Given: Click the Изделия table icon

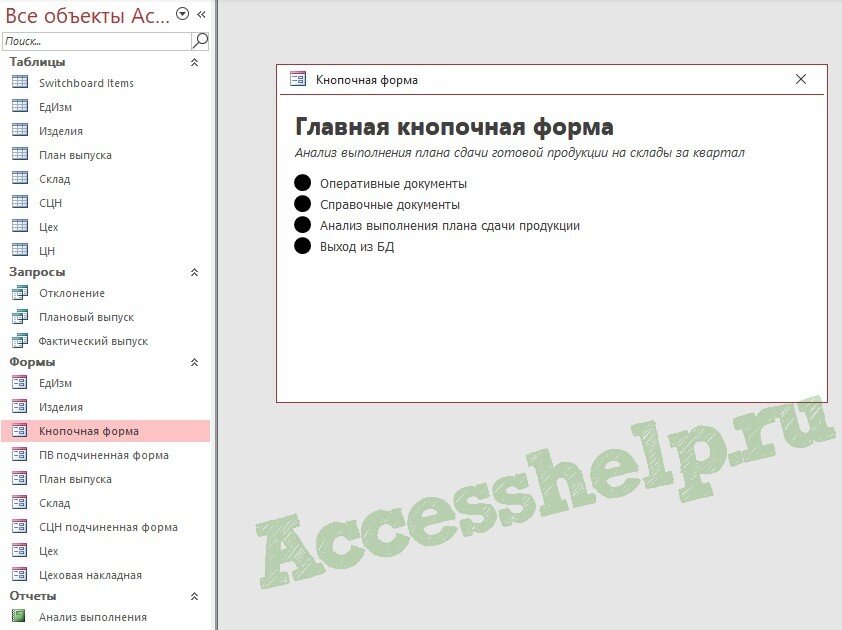Looking at the screenshot, I should tap(20, 130).
